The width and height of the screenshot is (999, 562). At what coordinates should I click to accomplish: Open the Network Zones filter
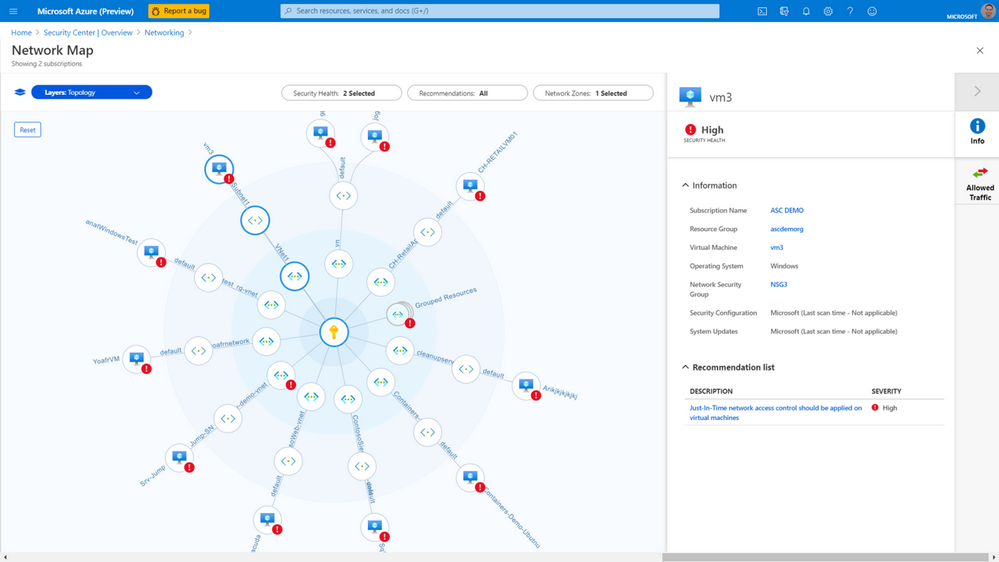tap(593, 93)
